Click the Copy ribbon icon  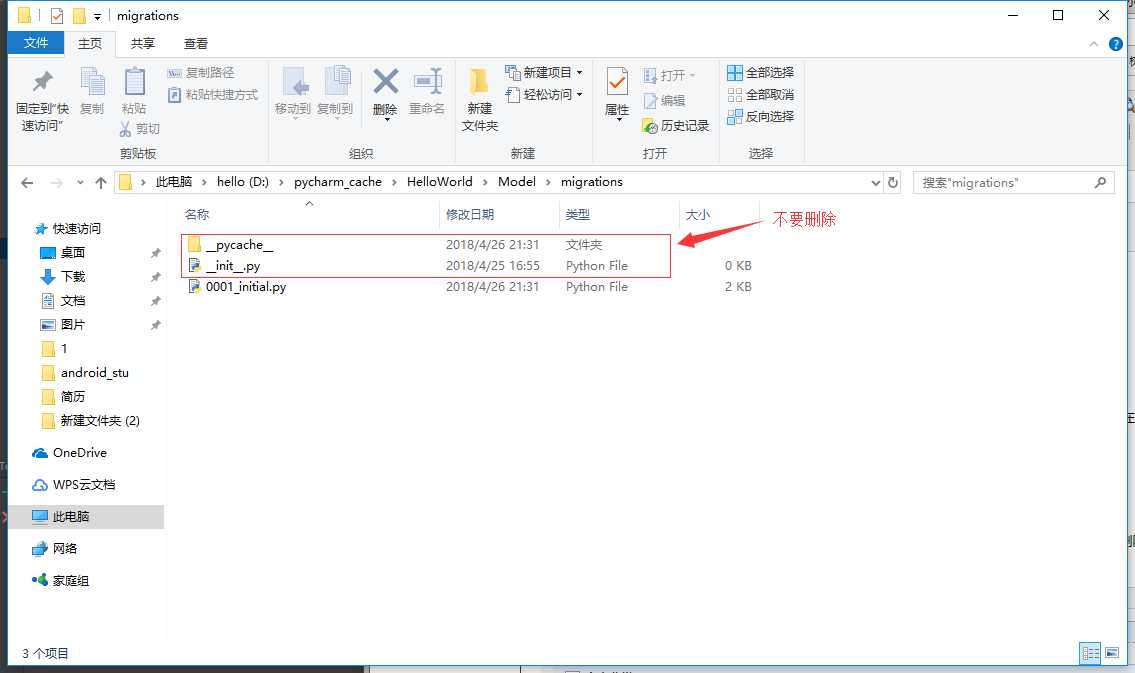(x=92, y=91)
